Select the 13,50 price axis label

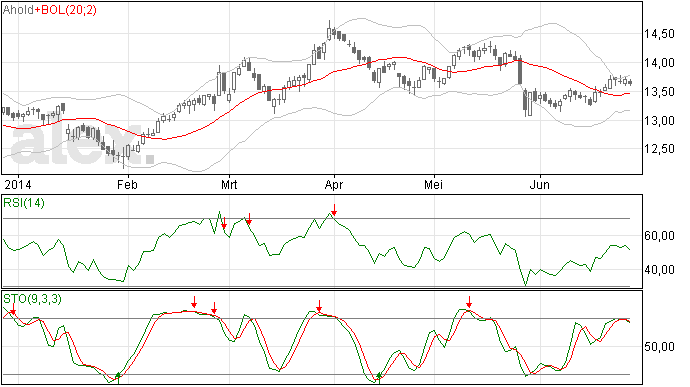[x=659, y=92]
